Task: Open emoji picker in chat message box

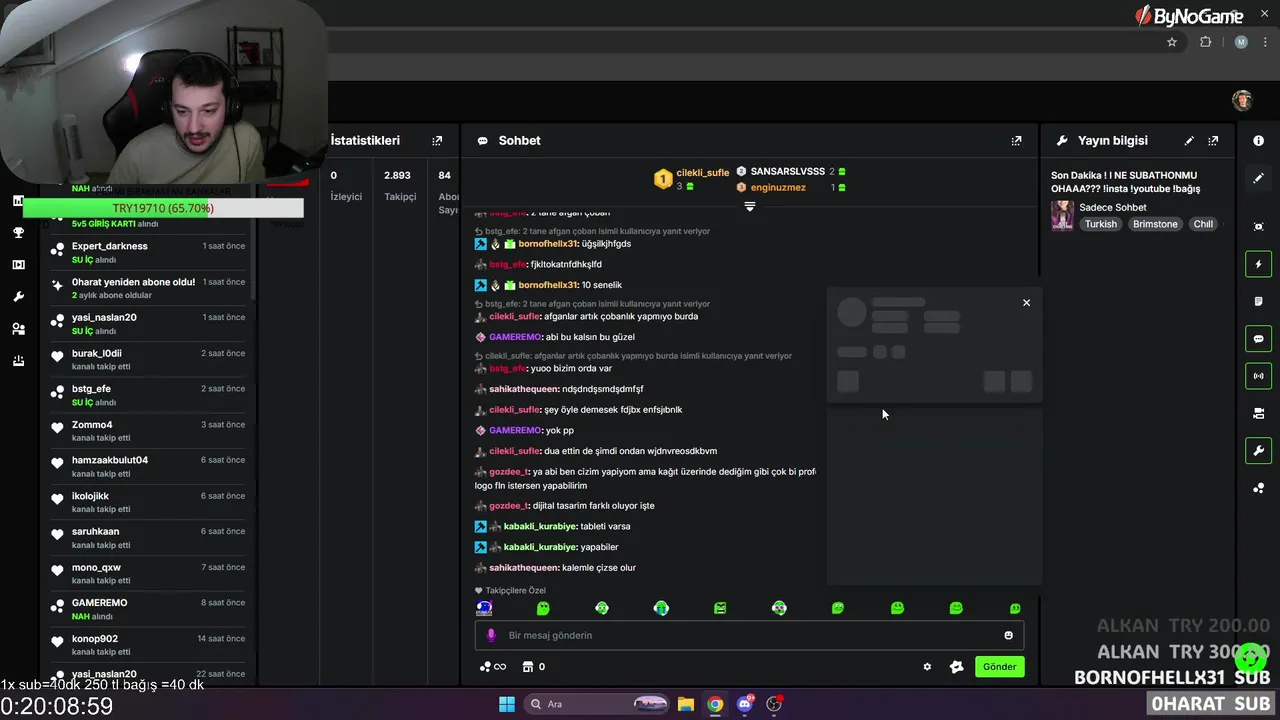Action: coord(1008,635)
